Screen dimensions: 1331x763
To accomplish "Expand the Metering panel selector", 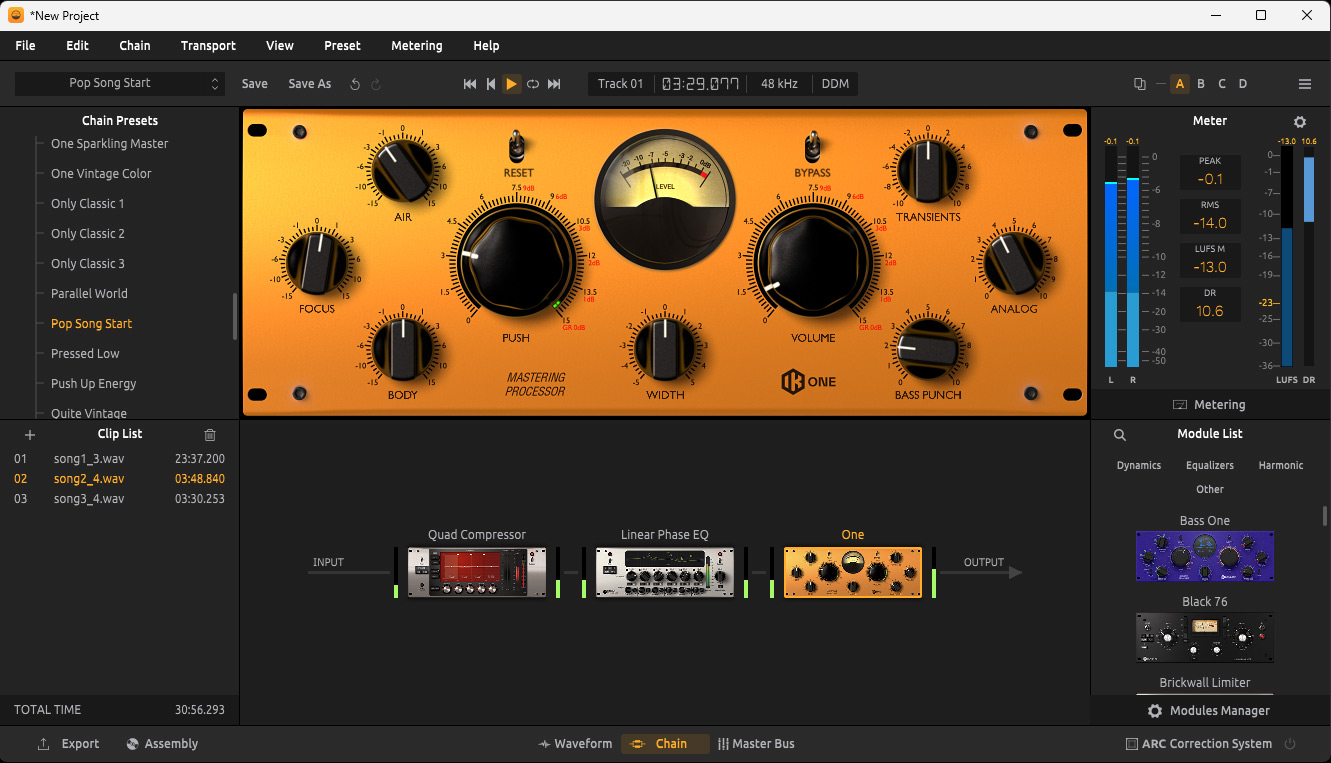I will coord(1209,405).
